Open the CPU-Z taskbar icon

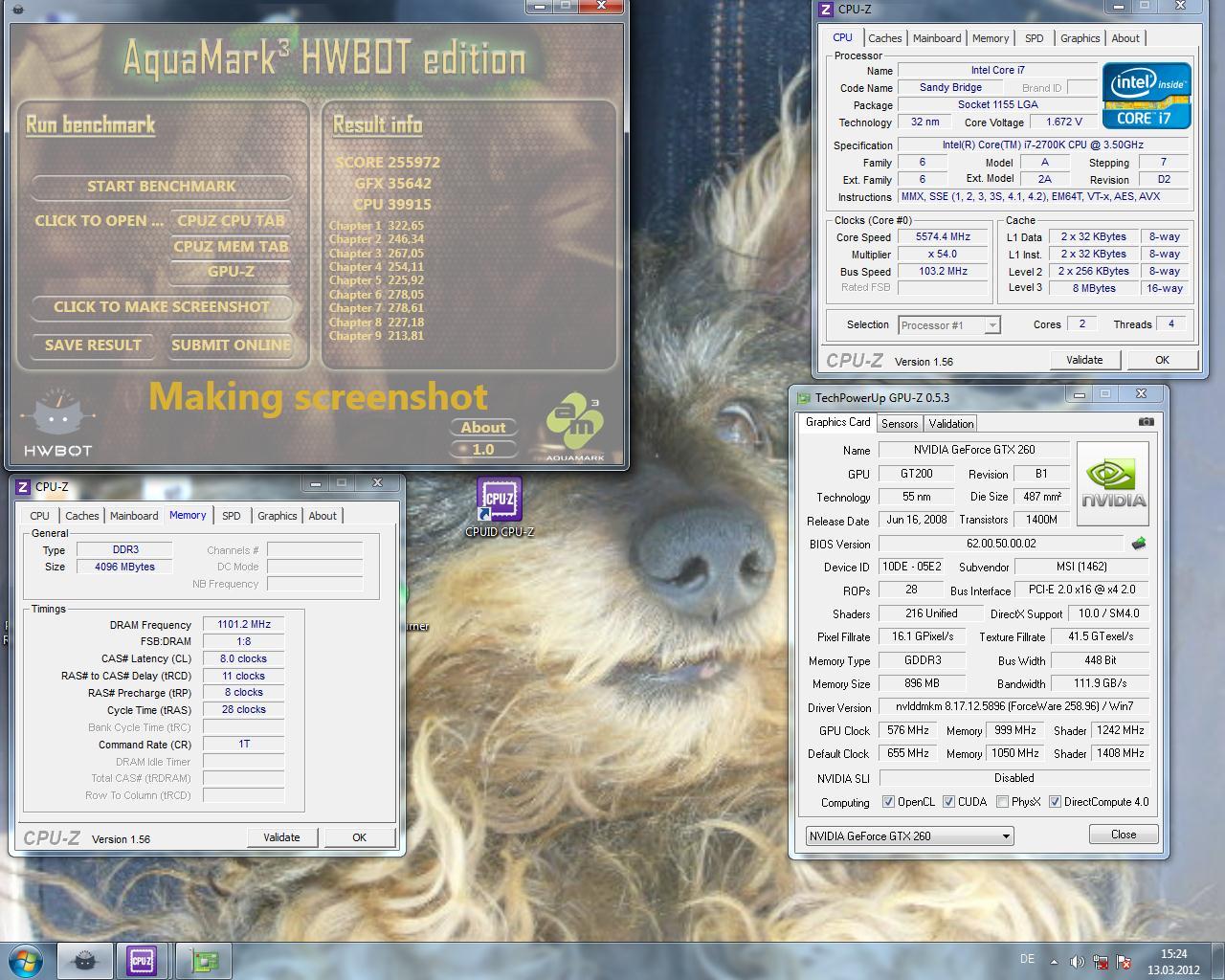click(142, 961)
